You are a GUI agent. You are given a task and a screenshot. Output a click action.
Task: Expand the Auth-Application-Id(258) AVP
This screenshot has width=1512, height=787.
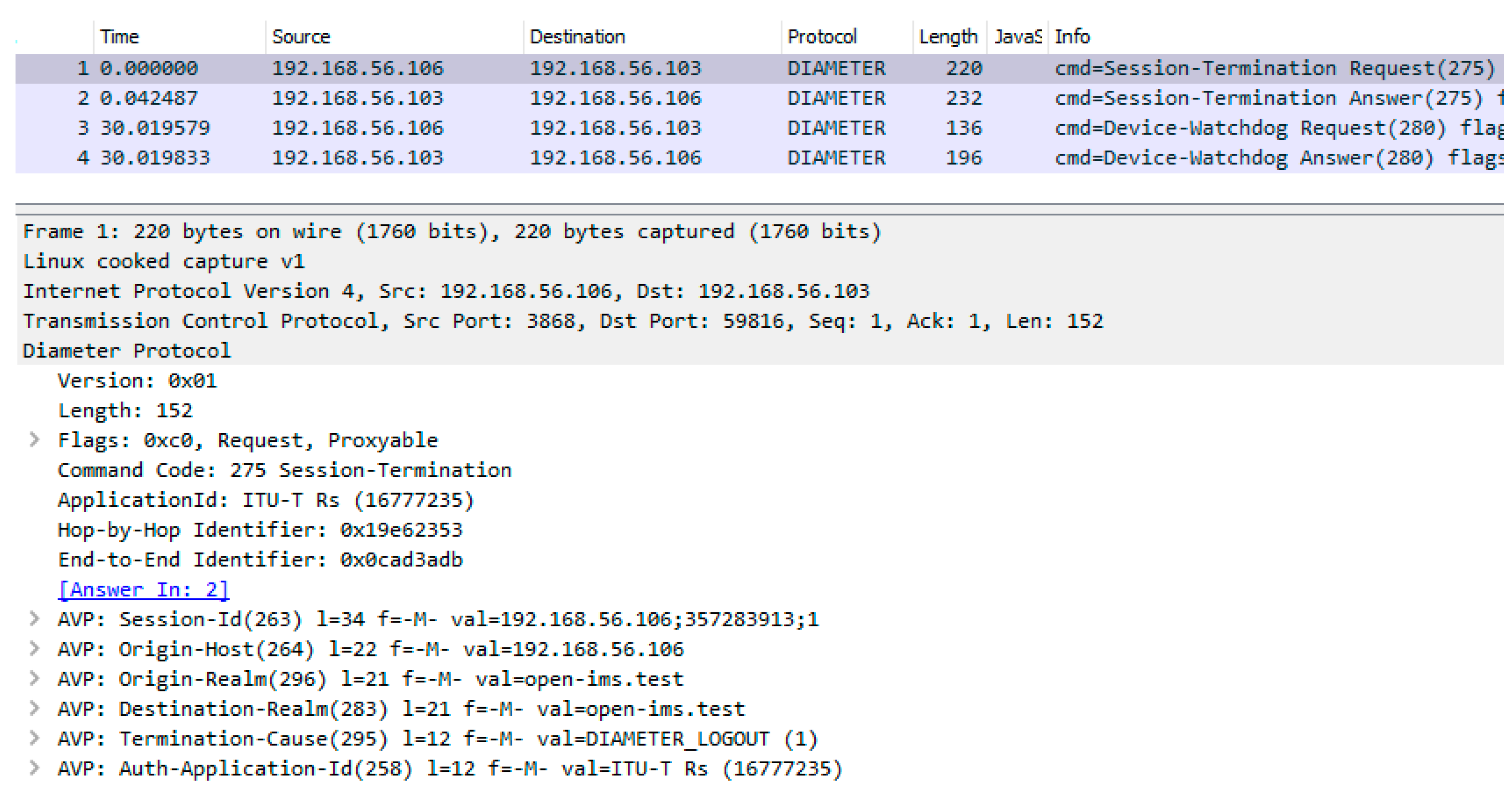coord(34,768)
